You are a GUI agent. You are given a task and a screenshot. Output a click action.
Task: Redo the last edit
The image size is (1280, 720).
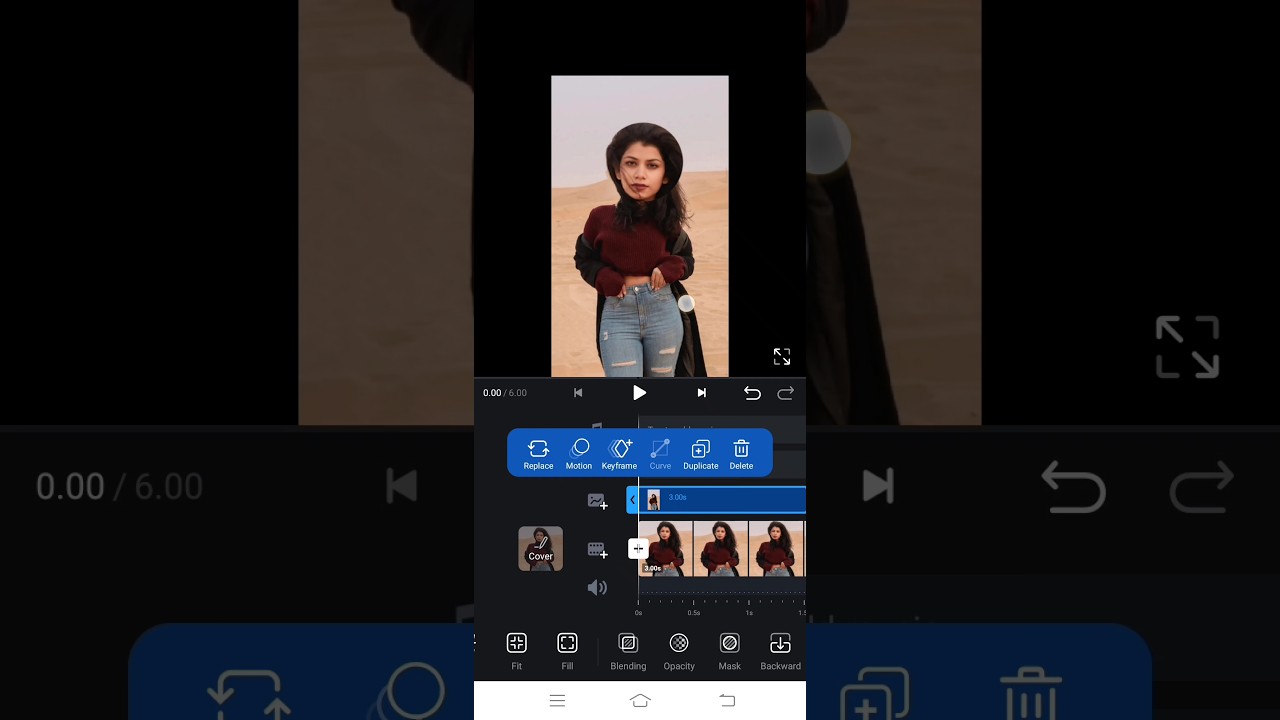click(786, 393)
